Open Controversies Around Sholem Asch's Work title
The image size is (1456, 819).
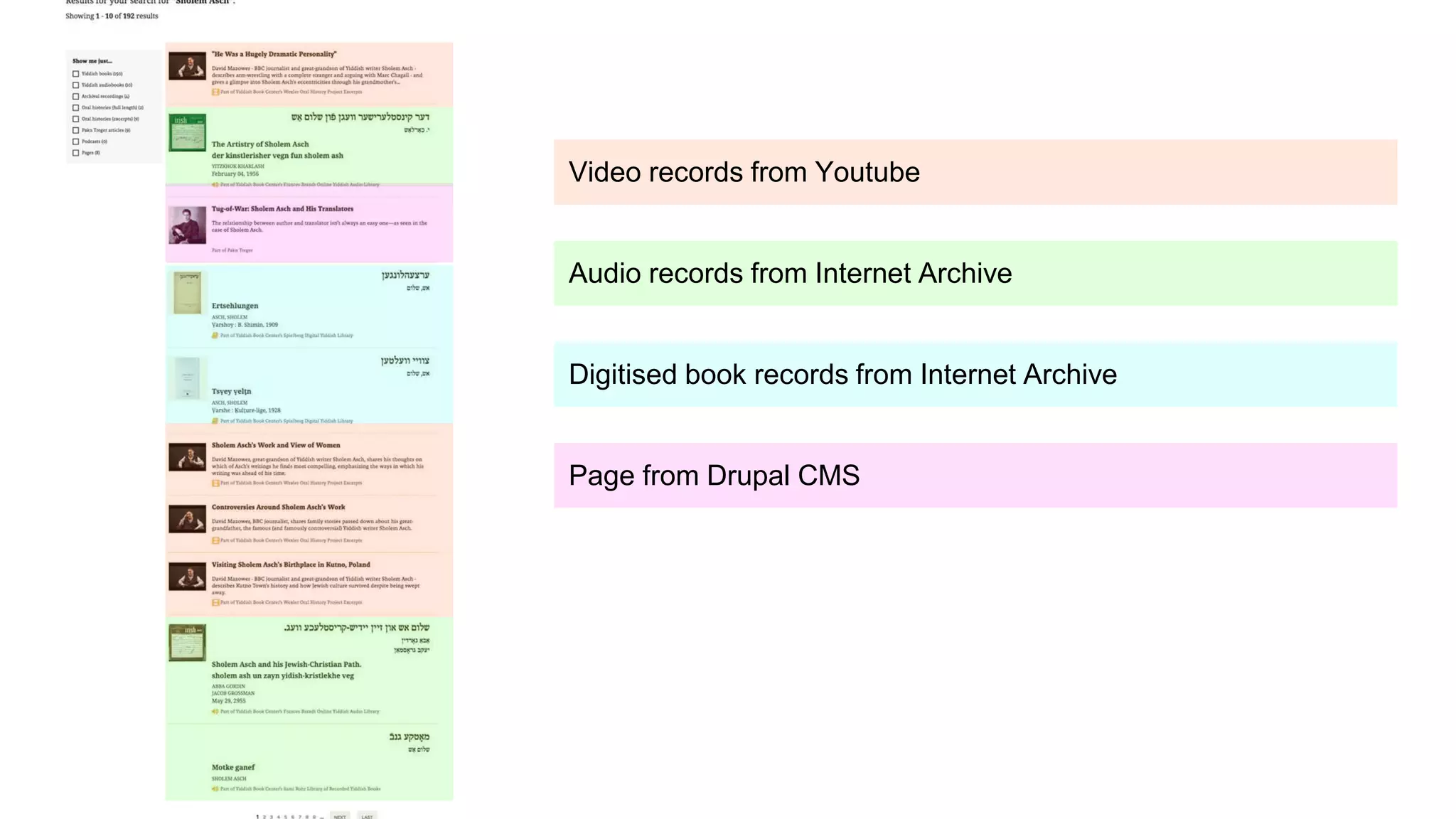click(278, 508)
